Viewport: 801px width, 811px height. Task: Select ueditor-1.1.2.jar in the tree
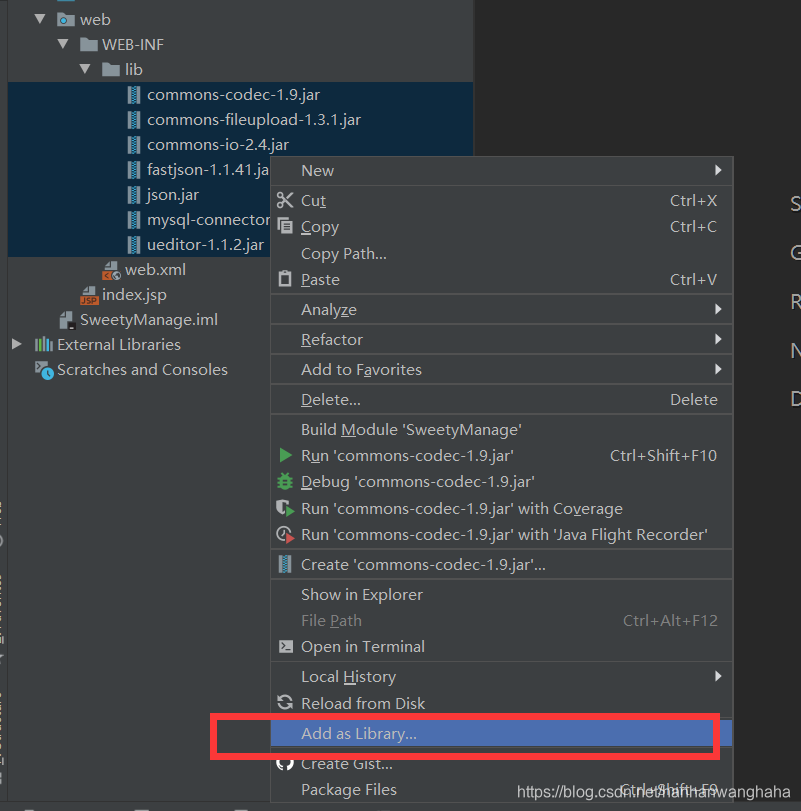[205, 245]
